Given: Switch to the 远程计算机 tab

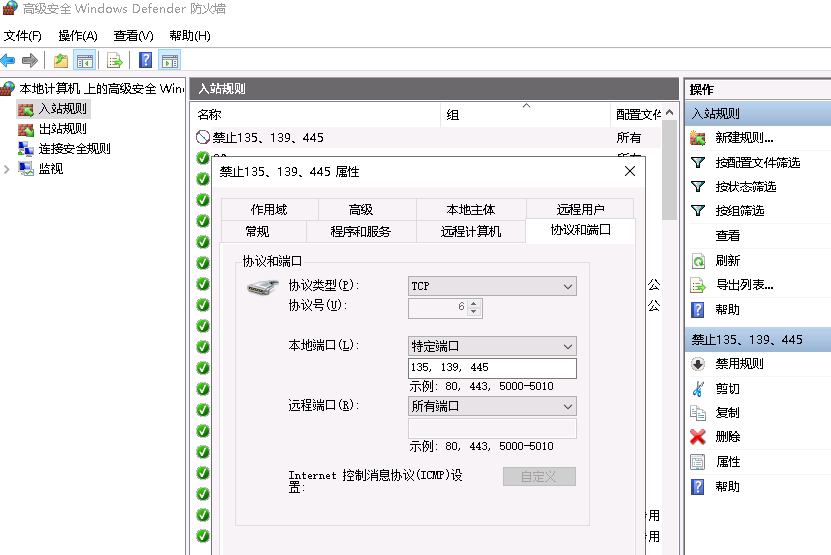Looking at the screenshot, I should pos(471,232).
